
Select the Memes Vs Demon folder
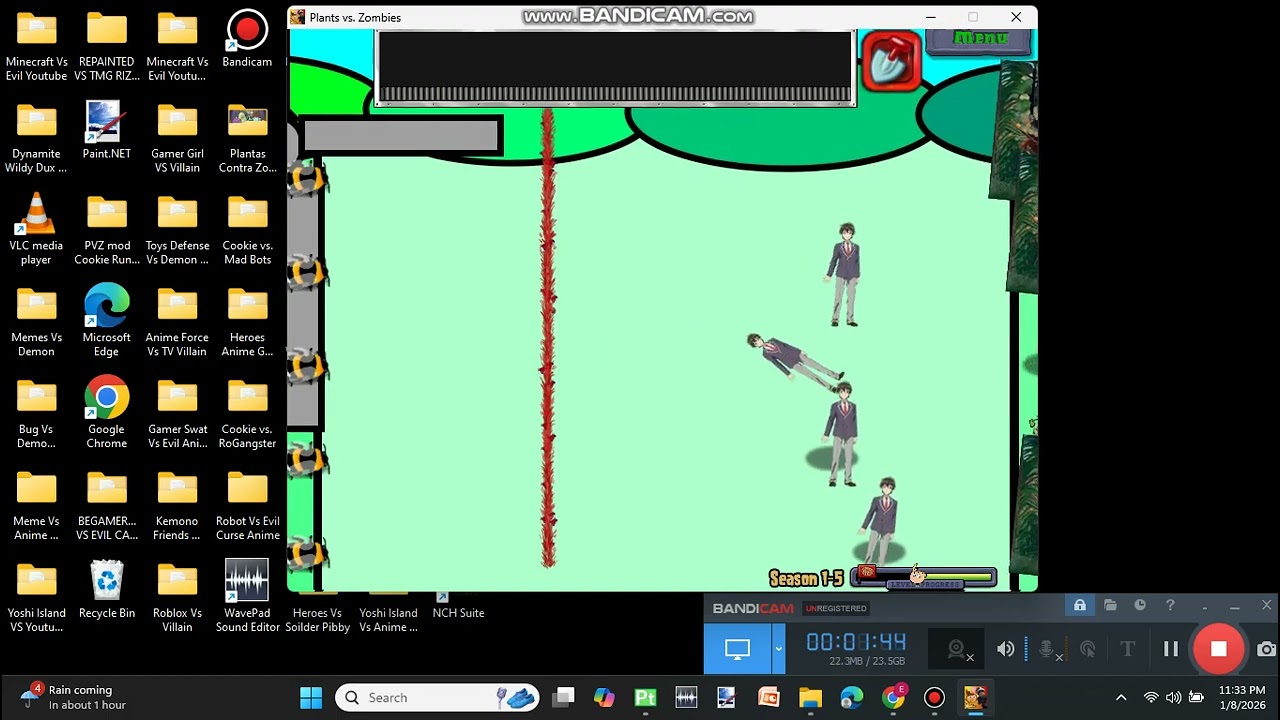pyautogui.click(x=36, y=322)
